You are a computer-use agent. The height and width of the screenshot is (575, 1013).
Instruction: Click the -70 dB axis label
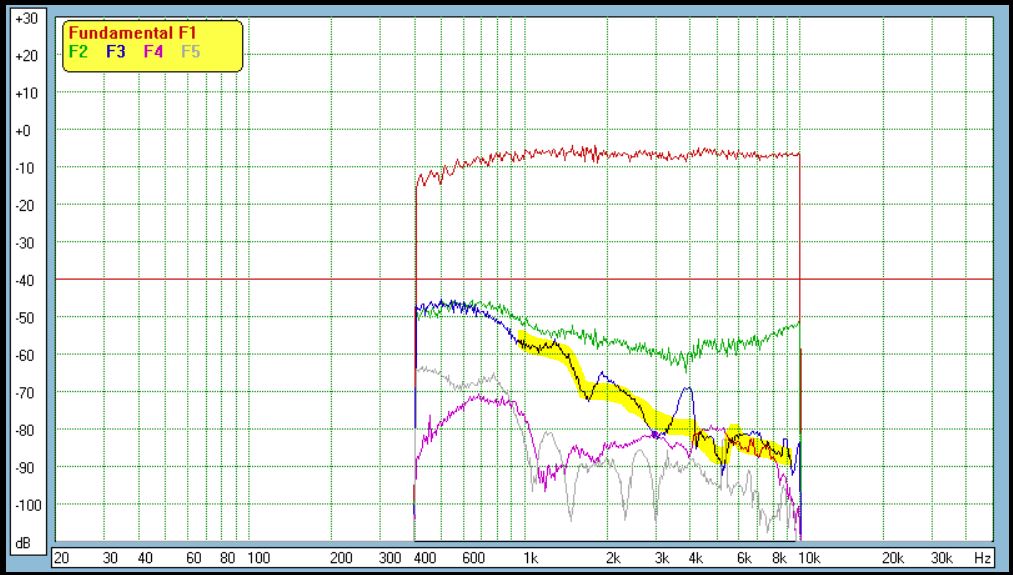pyautogui.click(x=26, y=393)
